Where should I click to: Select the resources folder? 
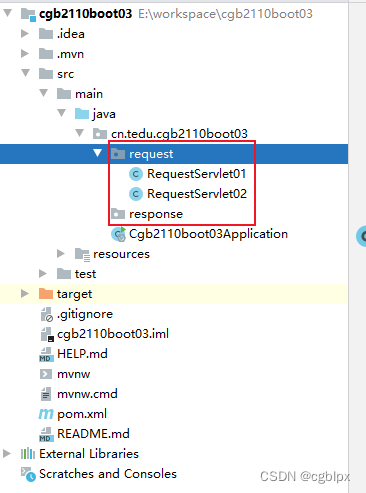pos(121,254)
